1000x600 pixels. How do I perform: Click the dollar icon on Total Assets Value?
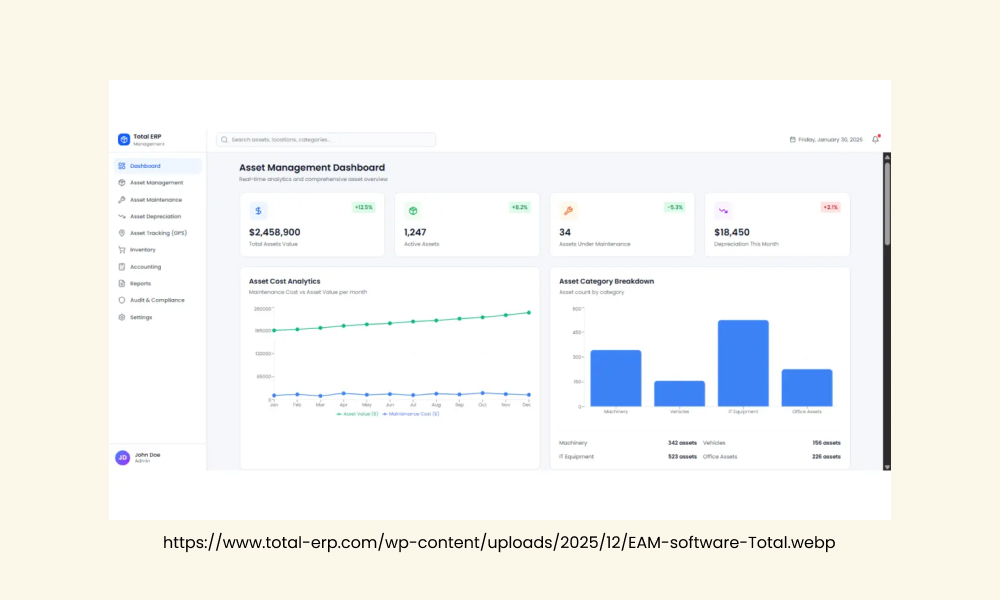(258, 210)
